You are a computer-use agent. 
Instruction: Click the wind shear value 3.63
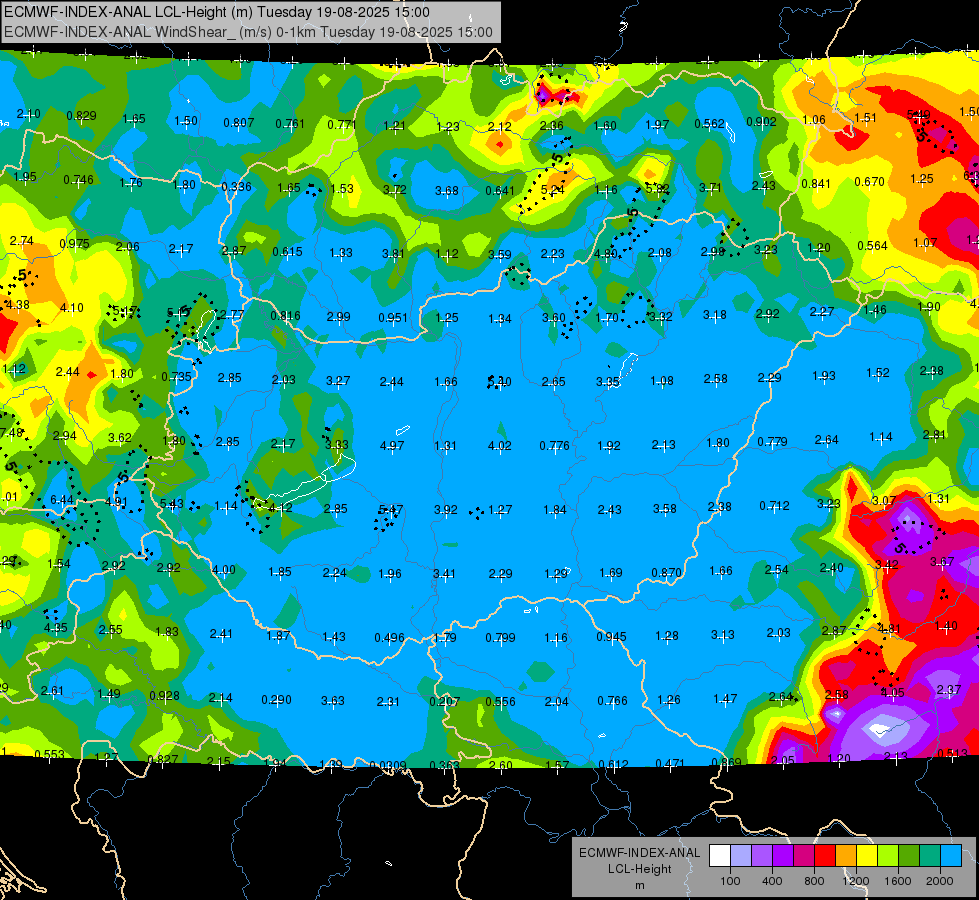(333, 701)
